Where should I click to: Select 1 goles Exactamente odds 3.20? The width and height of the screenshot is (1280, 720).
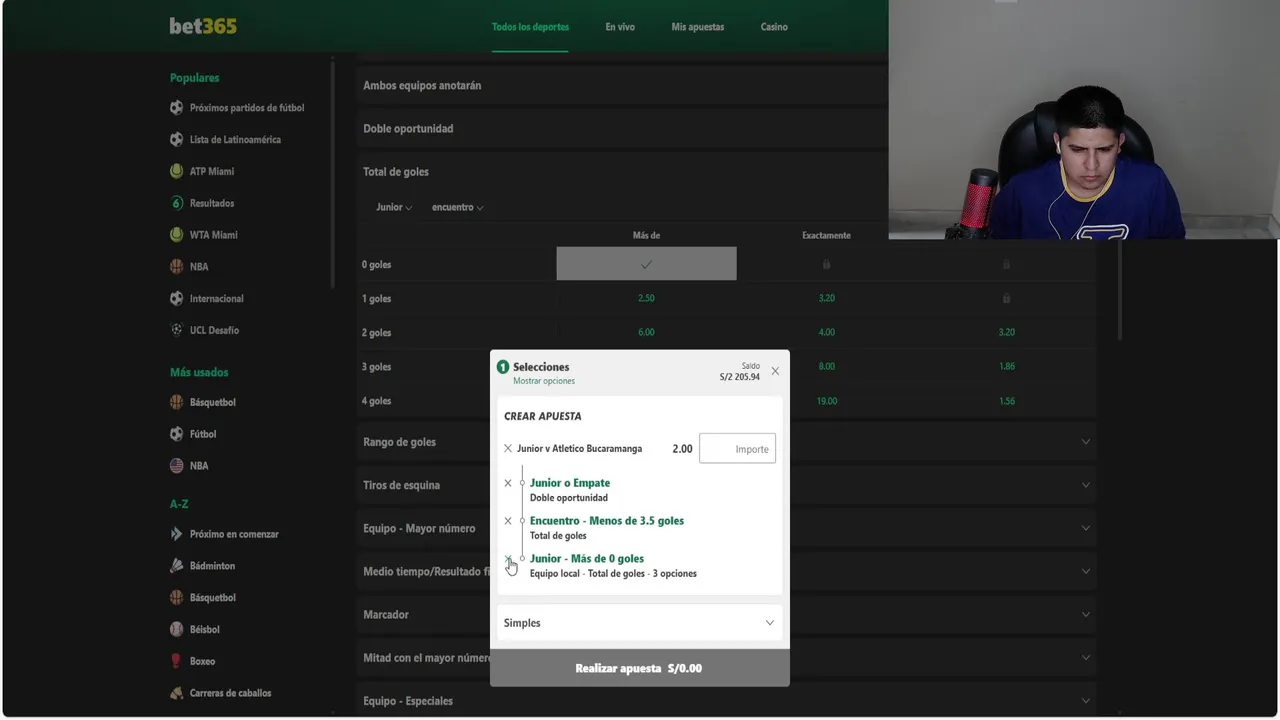point(826,298)
